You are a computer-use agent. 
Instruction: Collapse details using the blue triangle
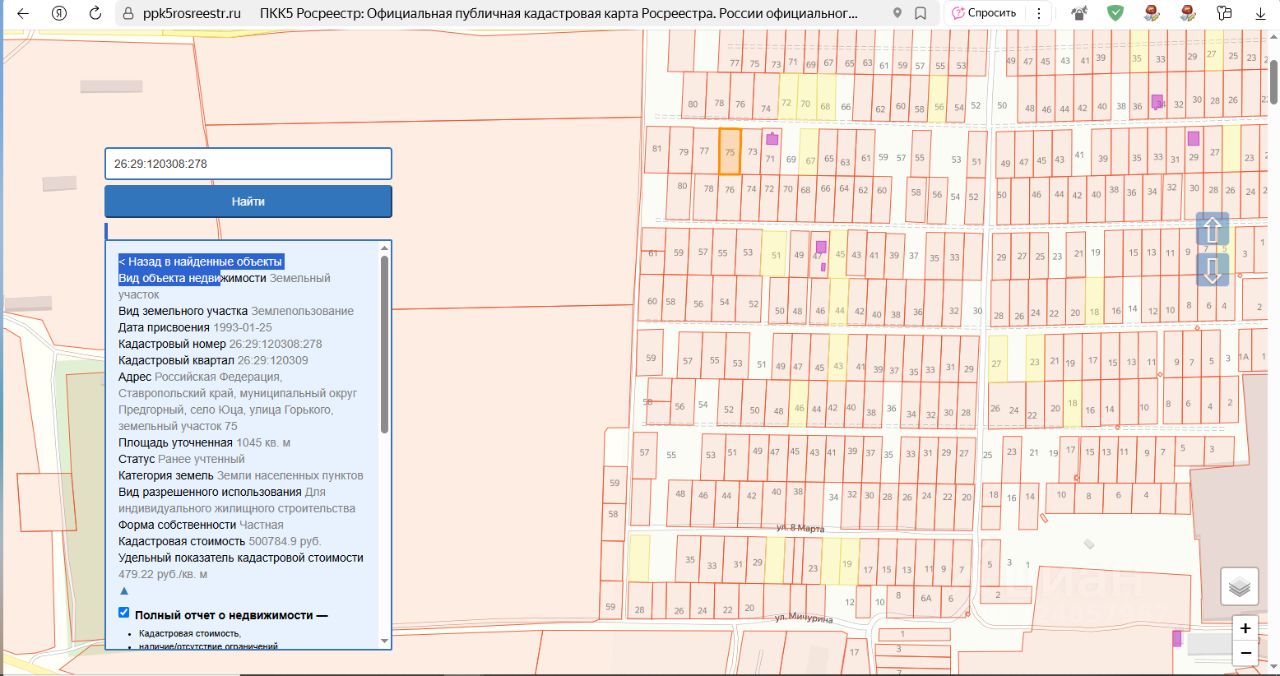124,591
